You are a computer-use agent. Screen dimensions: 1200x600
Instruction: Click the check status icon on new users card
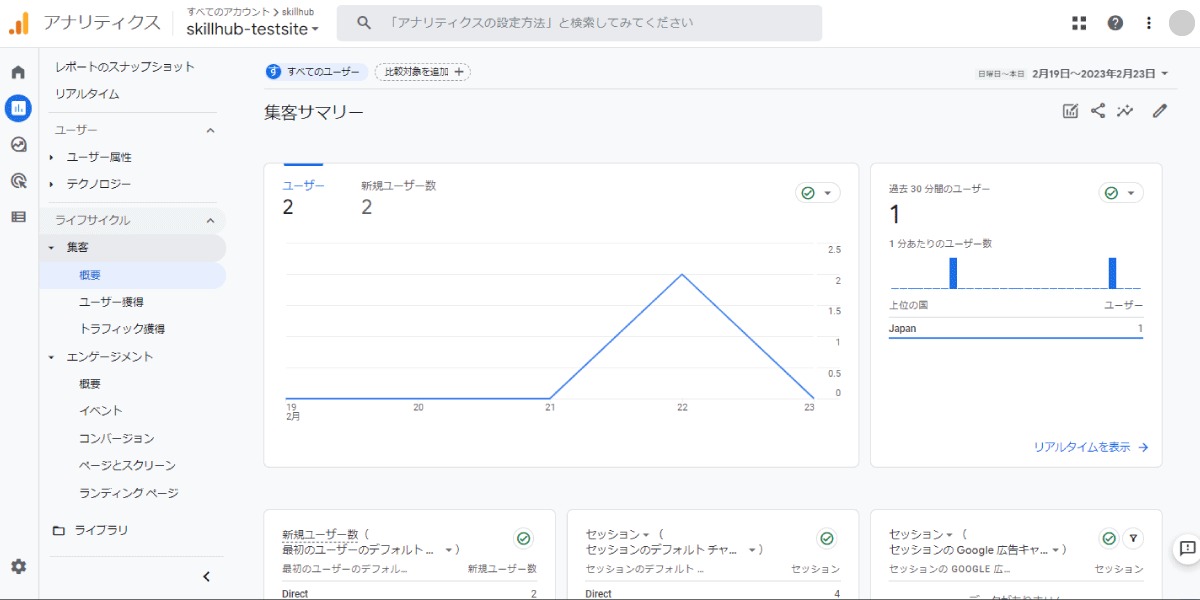[523, 538]
